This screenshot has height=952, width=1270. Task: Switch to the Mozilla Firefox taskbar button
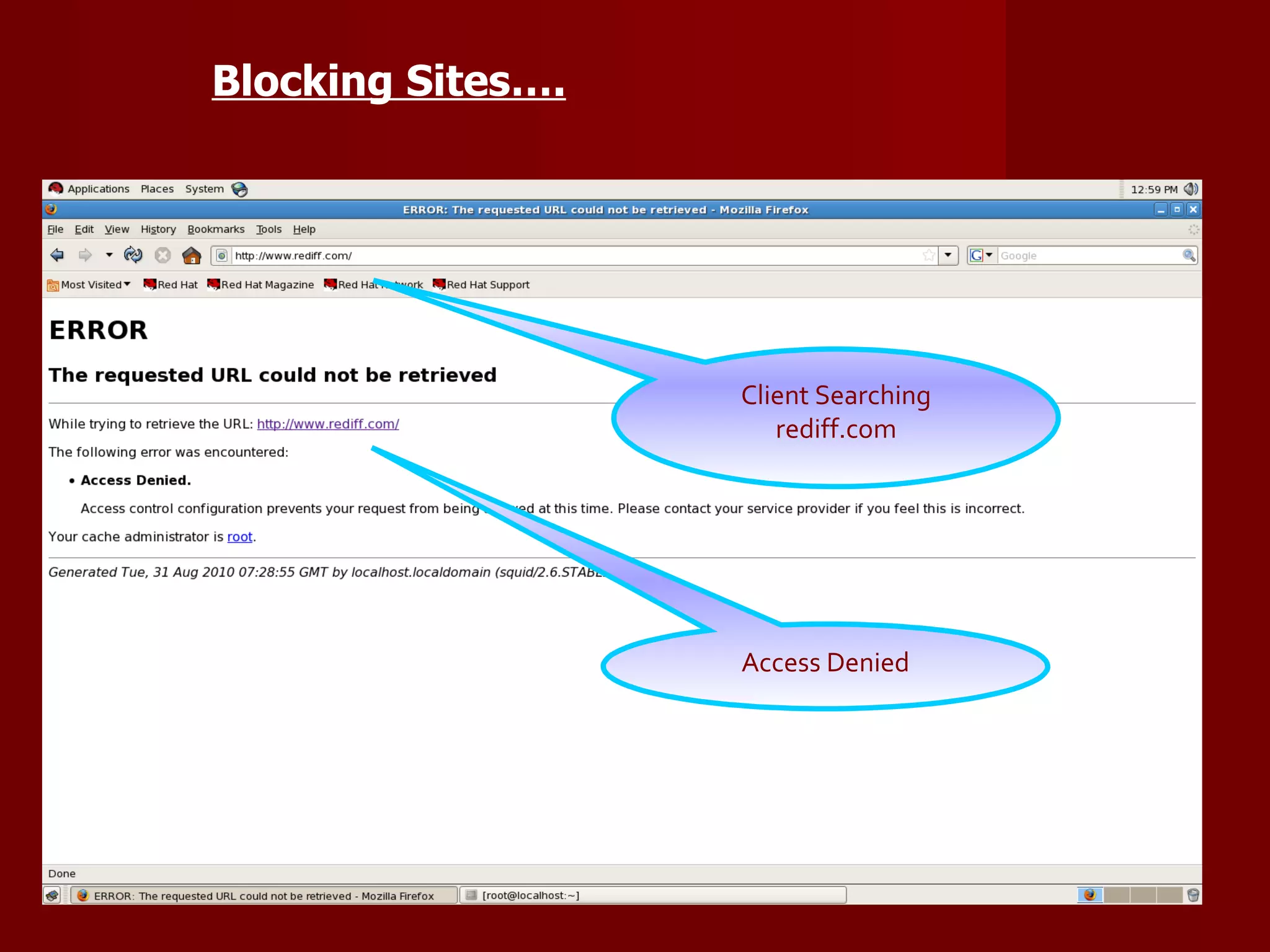pyautogui.click(x=264, y=895)
